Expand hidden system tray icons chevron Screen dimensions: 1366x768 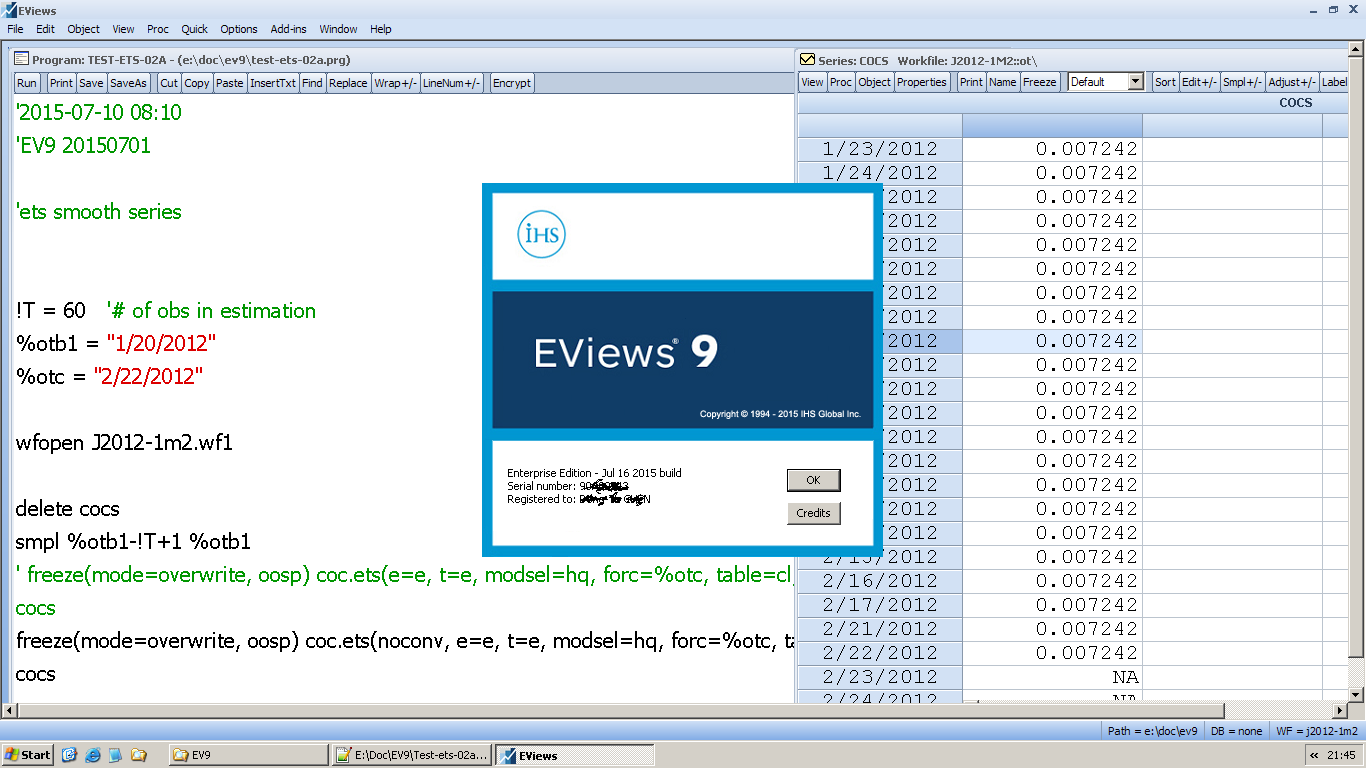[x=1313, y=755]
